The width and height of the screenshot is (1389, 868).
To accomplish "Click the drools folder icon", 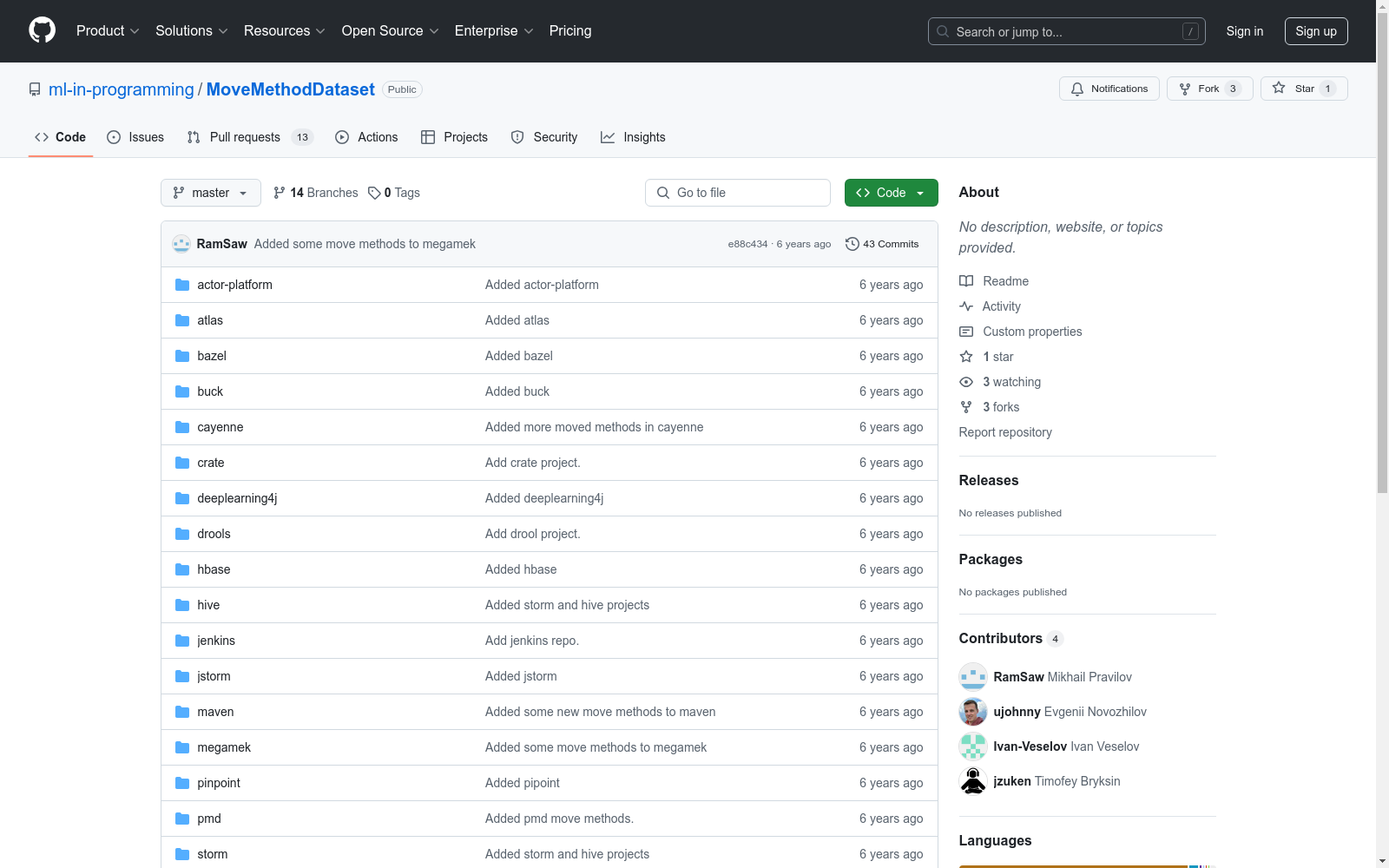I will (182, 534).
